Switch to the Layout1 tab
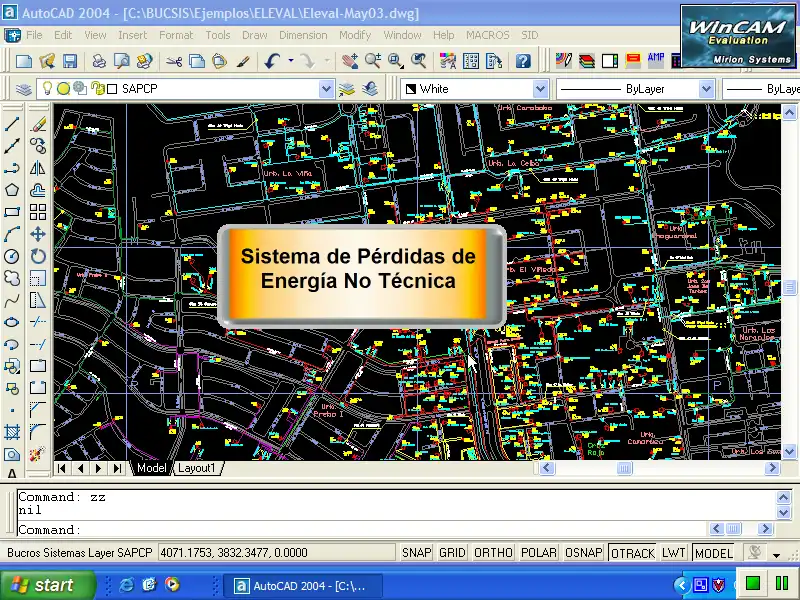 pos(197,468)
